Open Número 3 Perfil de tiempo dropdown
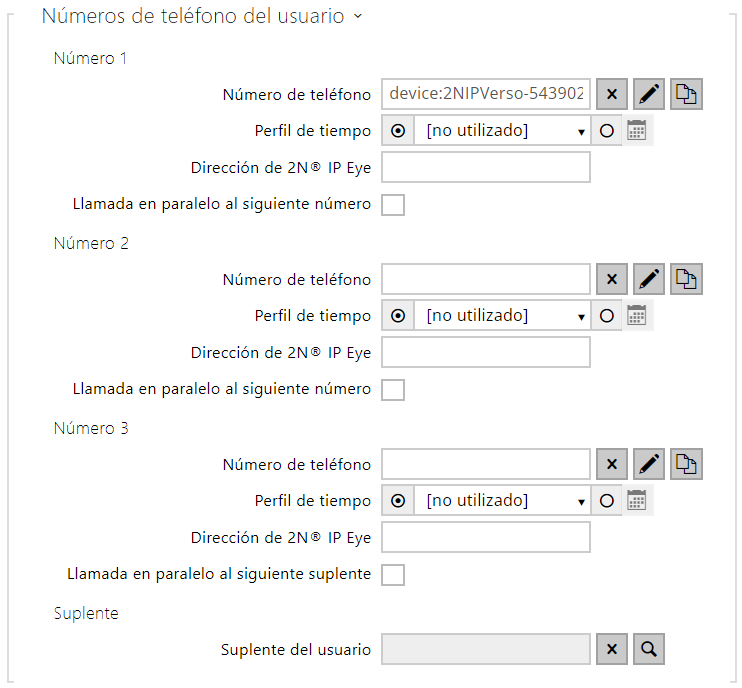 (x=502, y=501)
